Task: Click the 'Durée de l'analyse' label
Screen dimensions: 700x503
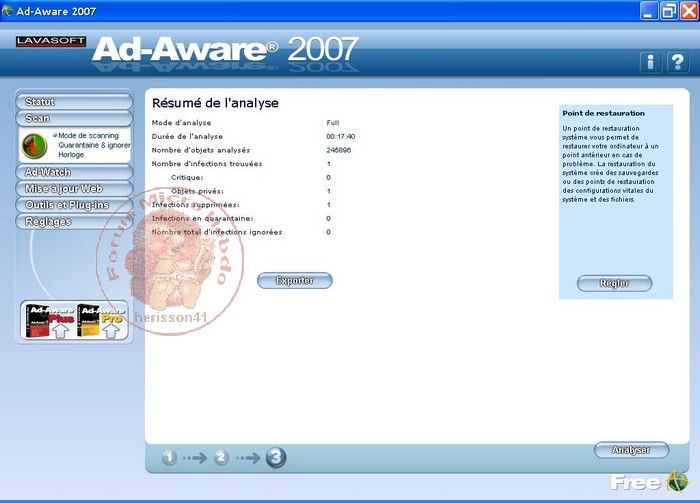Action: pyautogui.click(x=187, y=137)
